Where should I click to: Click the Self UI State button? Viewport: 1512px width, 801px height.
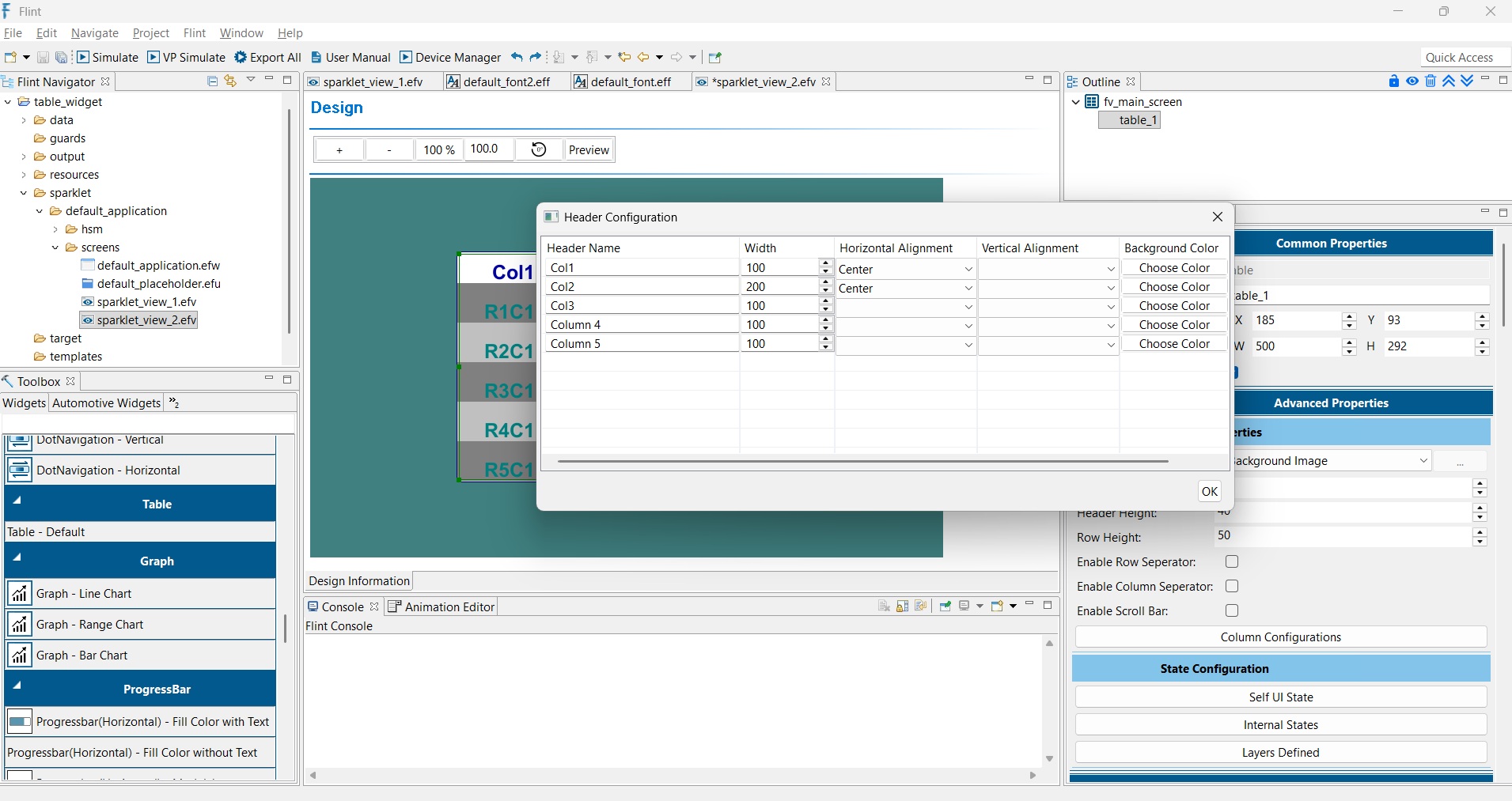[x=1281, y=697]
